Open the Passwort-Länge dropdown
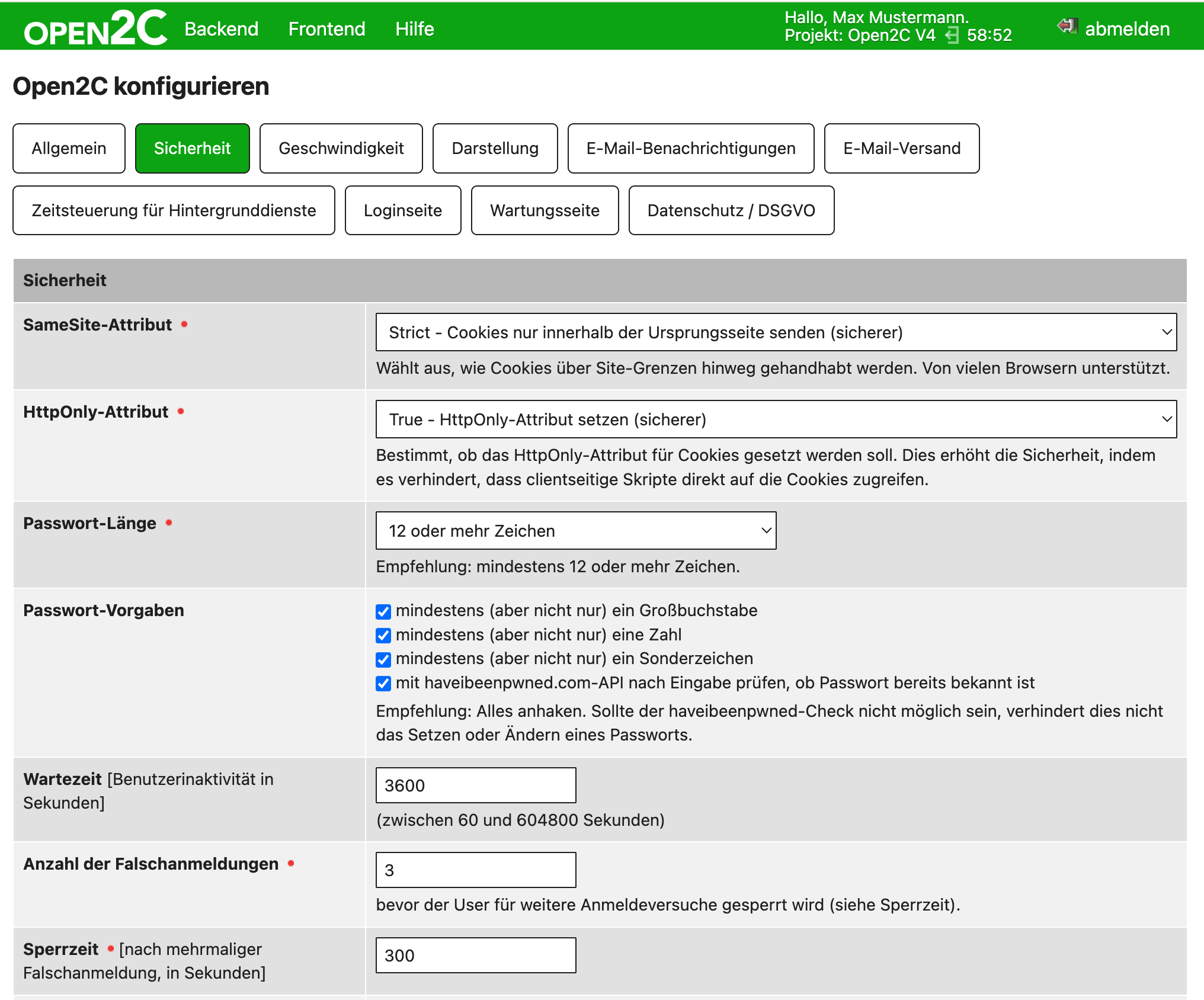This screenshot has width=1204, height=1000. pos(576,531)
